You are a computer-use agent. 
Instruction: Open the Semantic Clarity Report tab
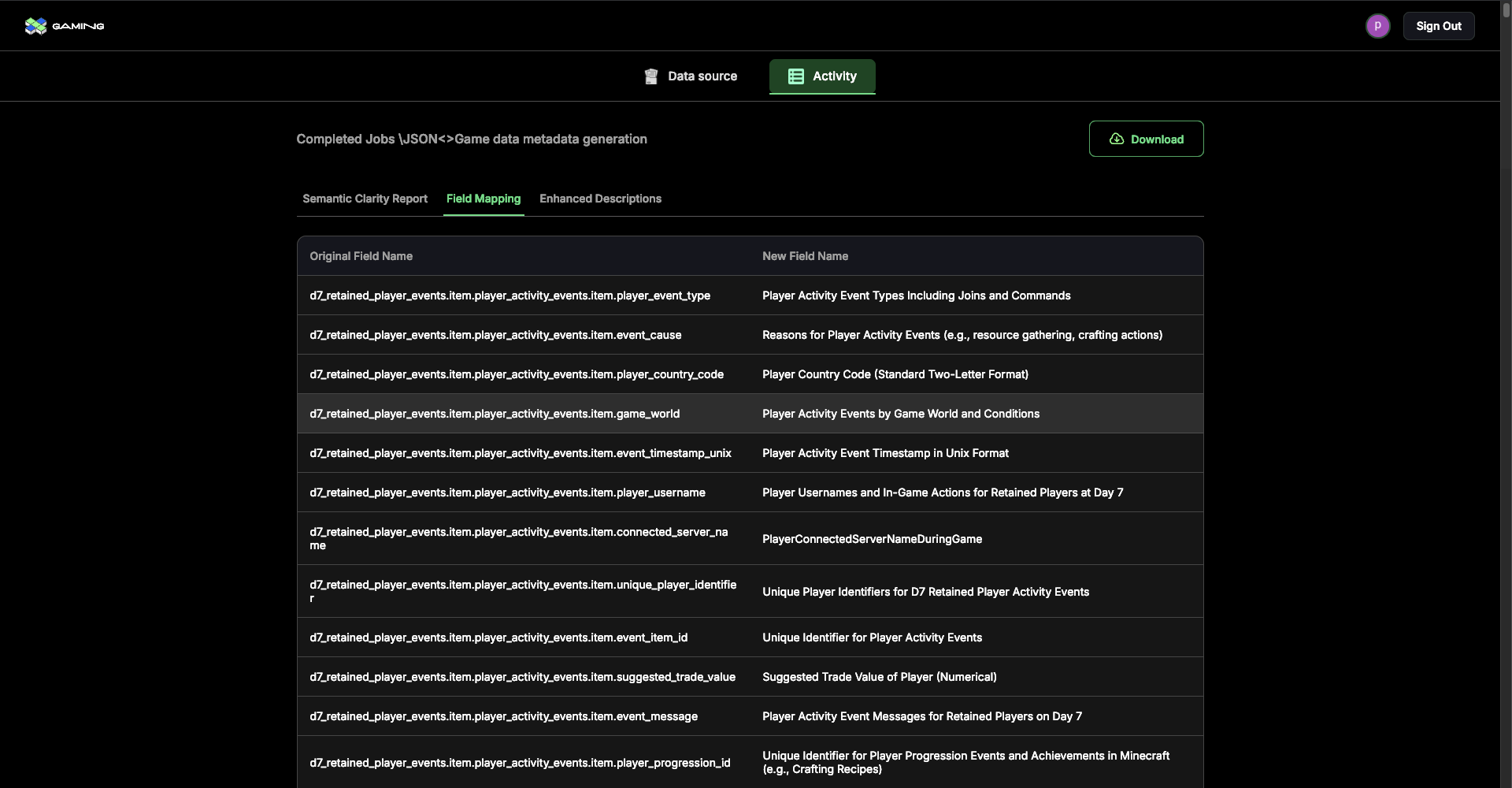[x=365, y=199]
